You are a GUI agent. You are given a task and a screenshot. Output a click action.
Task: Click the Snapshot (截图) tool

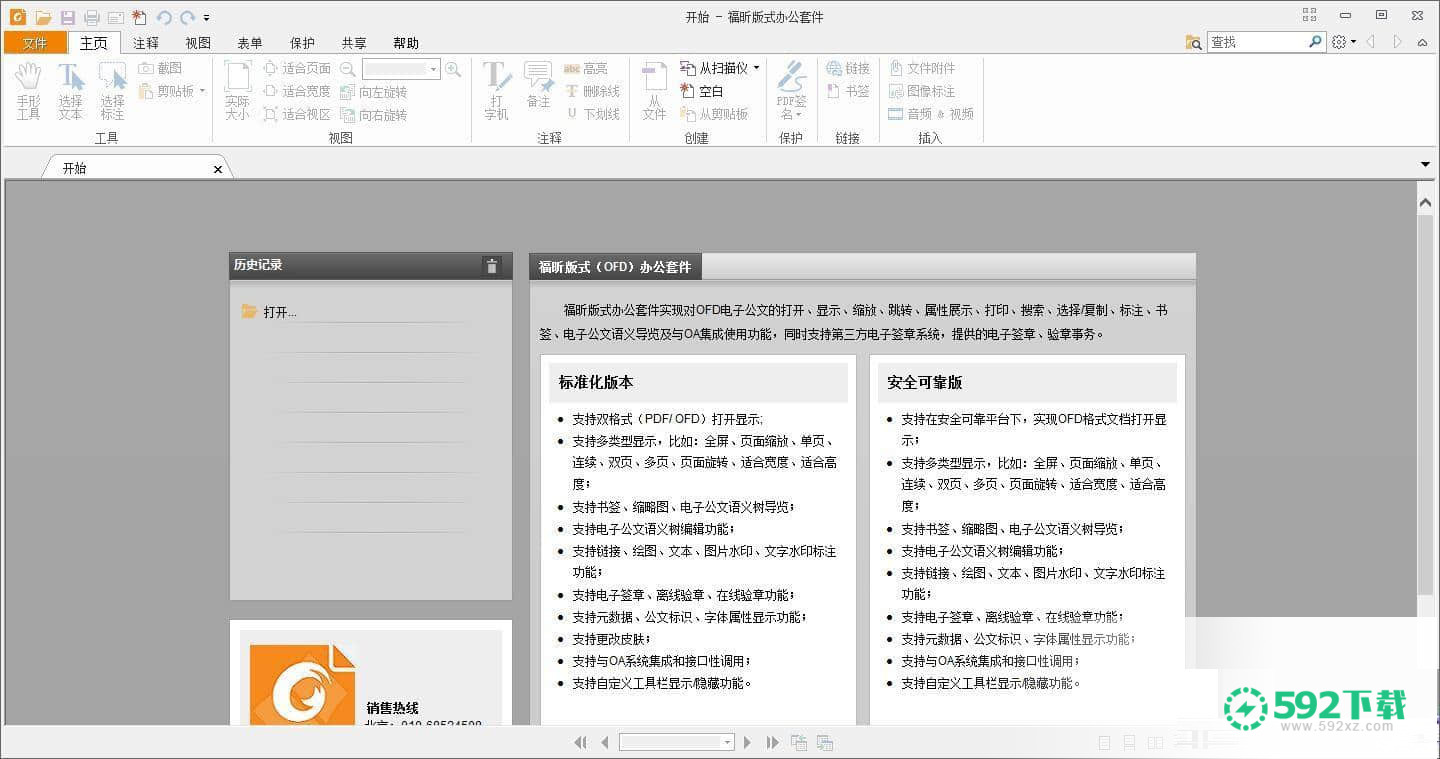161,68
